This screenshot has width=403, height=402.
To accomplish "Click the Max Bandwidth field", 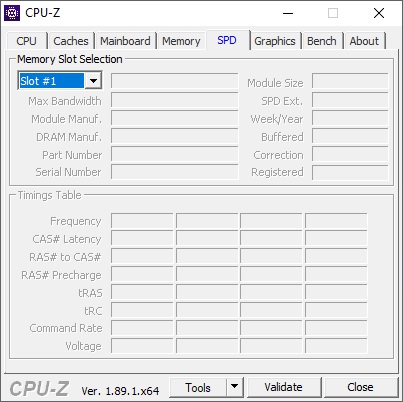I will [x=175, y=101].
